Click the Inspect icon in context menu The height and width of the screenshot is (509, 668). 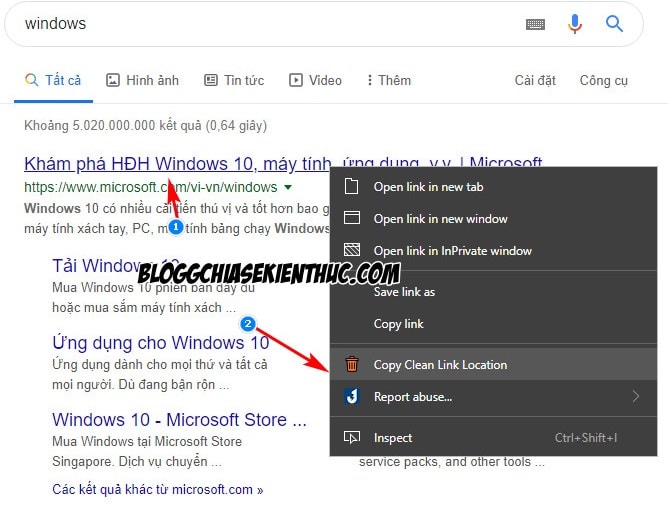(352, 437)
